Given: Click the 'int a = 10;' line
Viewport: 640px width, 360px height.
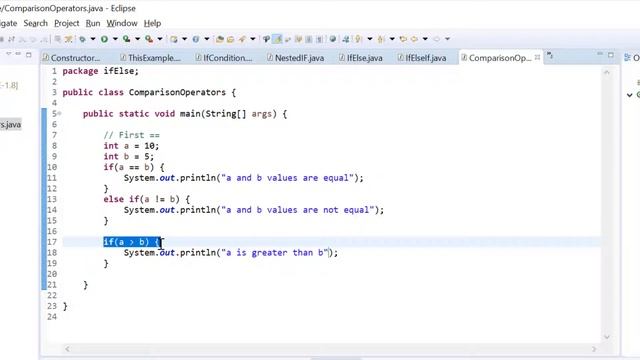Looking at the screenshot, I should [131, 146].
